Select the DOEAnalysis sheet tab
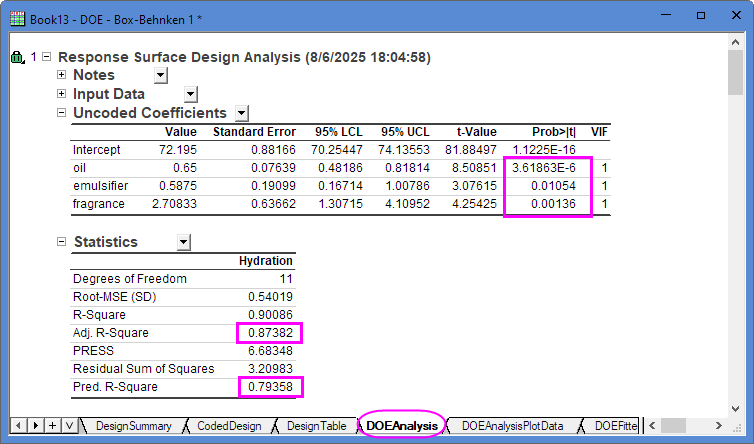Viewport: 754px width, 444px height. click(x=402, y=426)
